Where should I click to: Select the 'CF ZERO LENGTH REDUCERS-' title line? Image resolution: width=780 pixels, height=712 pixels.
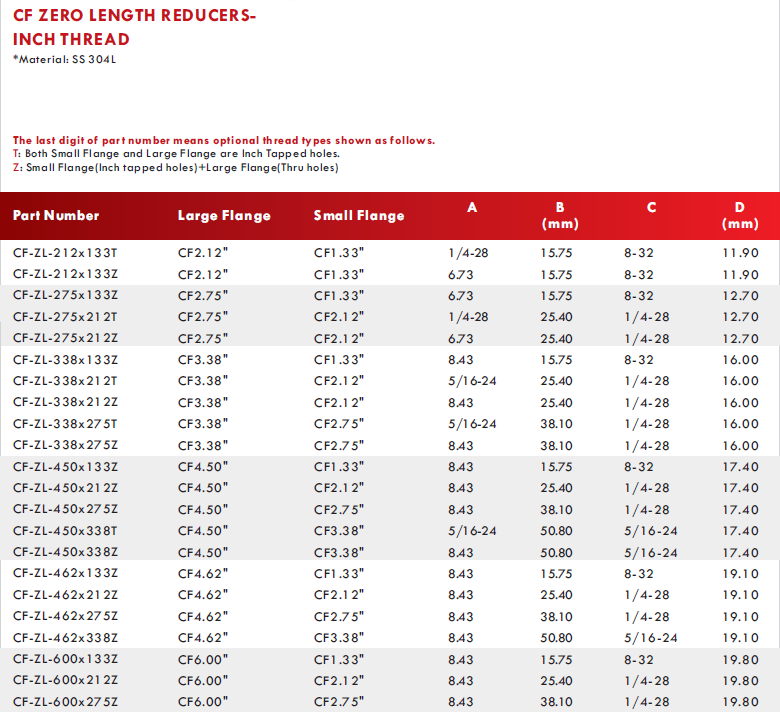click(134, 15)
